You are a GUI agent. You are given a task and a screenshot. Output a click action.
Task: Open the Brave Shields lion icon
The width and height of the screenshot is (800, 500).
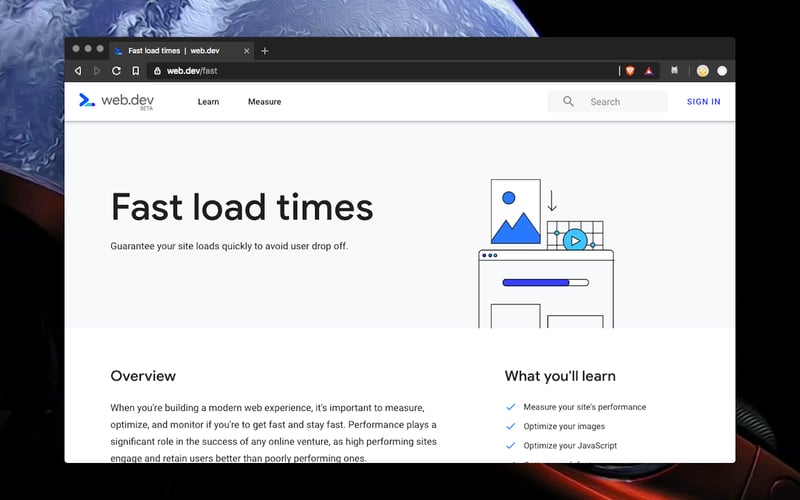[x=630, y=71]
